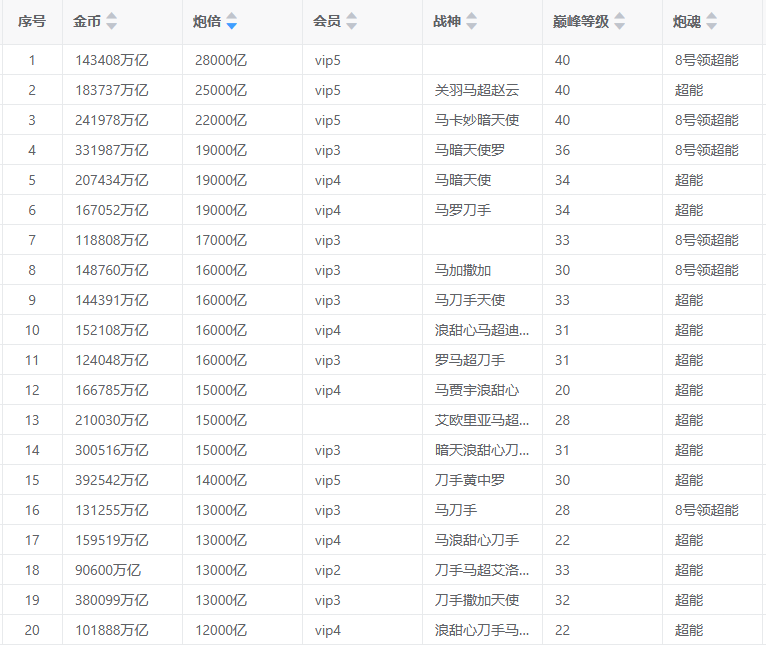
Task: Click the 143408万亿 gold value
Action: pyautogui.click(x=111, y=60)
